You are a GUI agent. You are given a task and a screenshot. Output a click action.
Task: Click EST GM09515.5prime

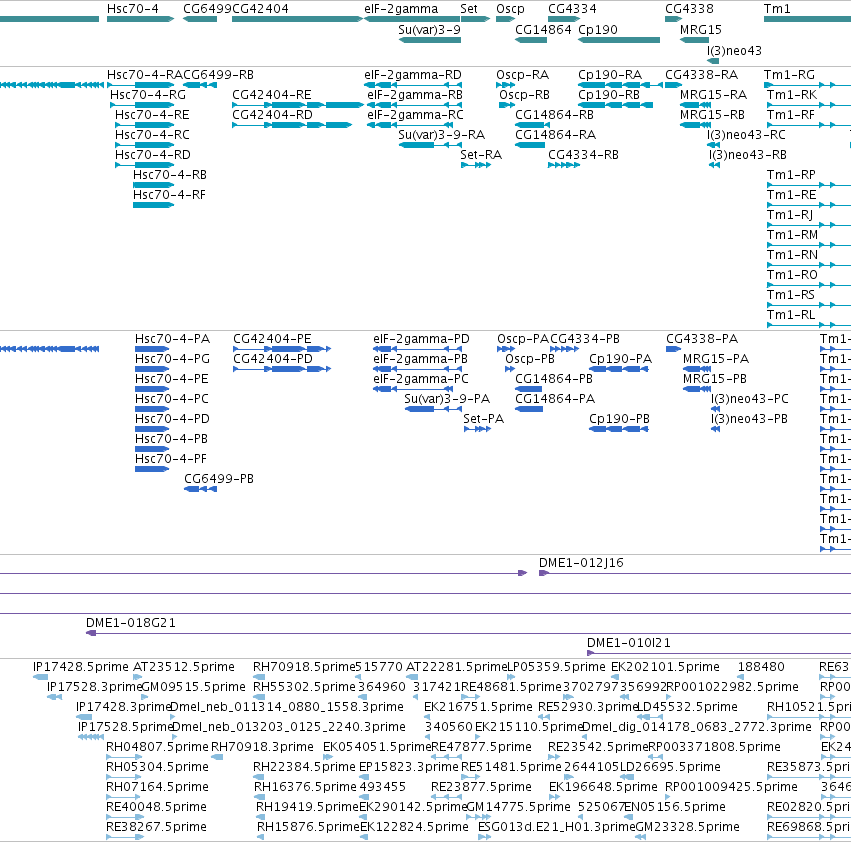pos(193,687)
